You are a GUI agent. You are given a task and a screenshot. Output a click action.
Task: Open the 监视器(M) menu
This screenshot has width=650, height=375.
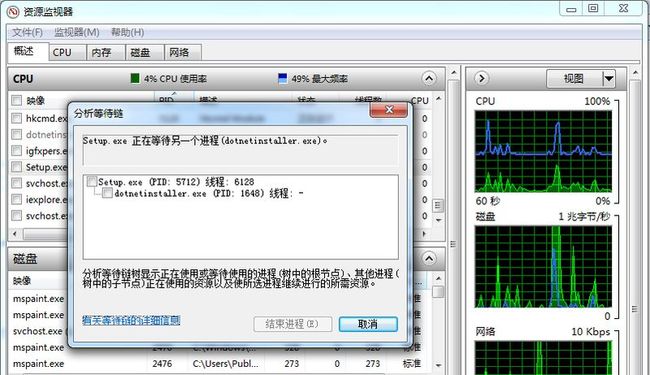(x=77, y=32)
